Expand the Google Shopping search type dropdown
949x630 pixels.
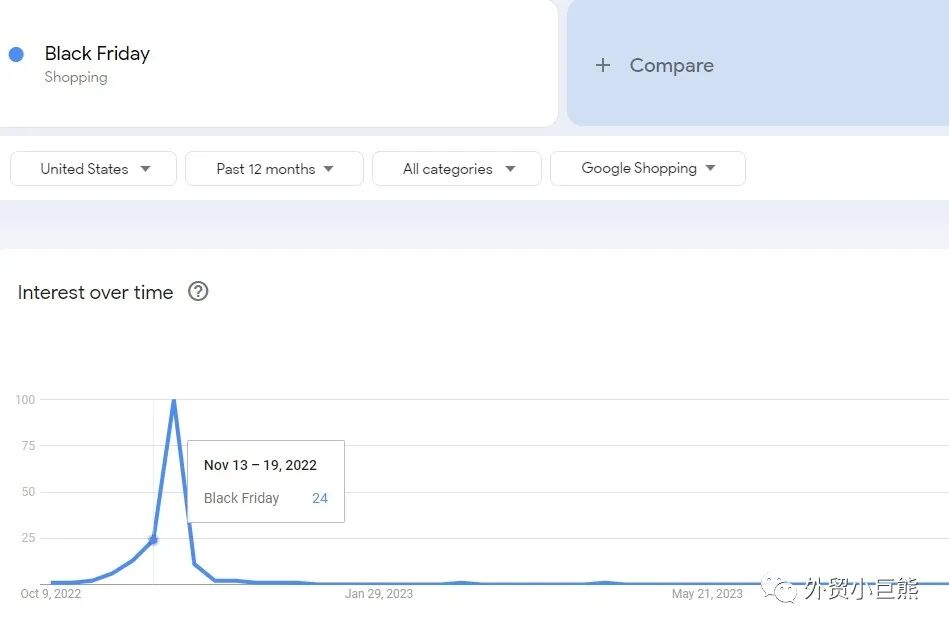pos(647,168)
